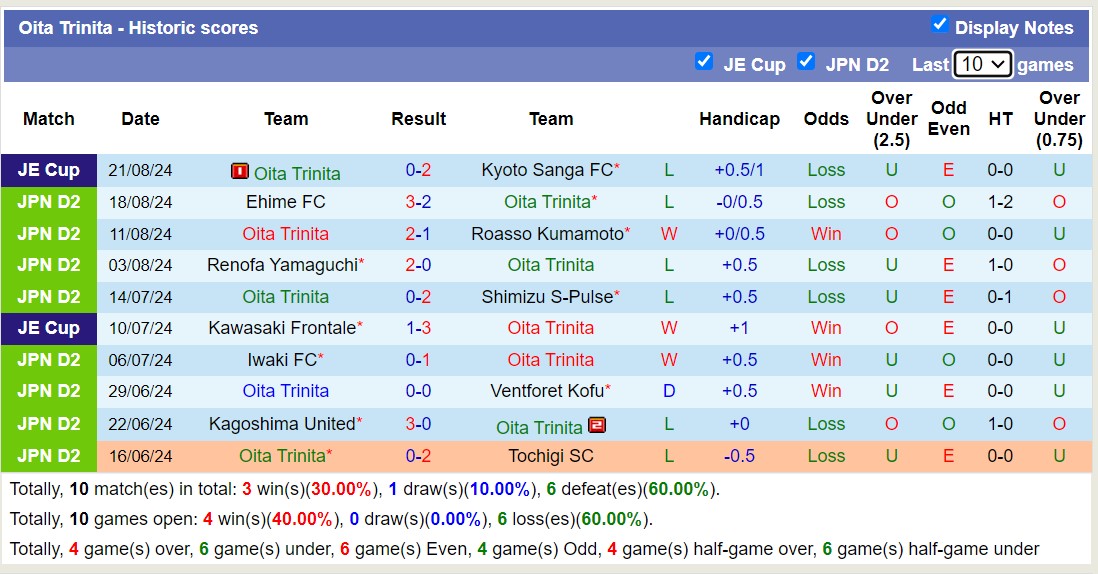Toggle the Display Notes checkbox

click(x=939, y=25)
